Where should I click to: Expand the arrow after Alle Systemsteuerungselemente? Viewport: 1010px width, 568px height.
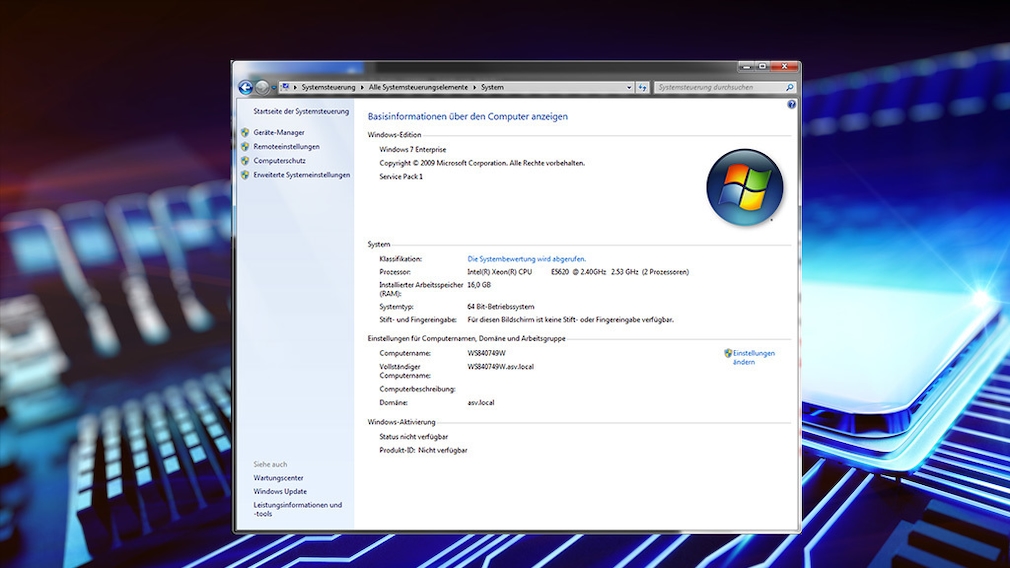point(475,88)
